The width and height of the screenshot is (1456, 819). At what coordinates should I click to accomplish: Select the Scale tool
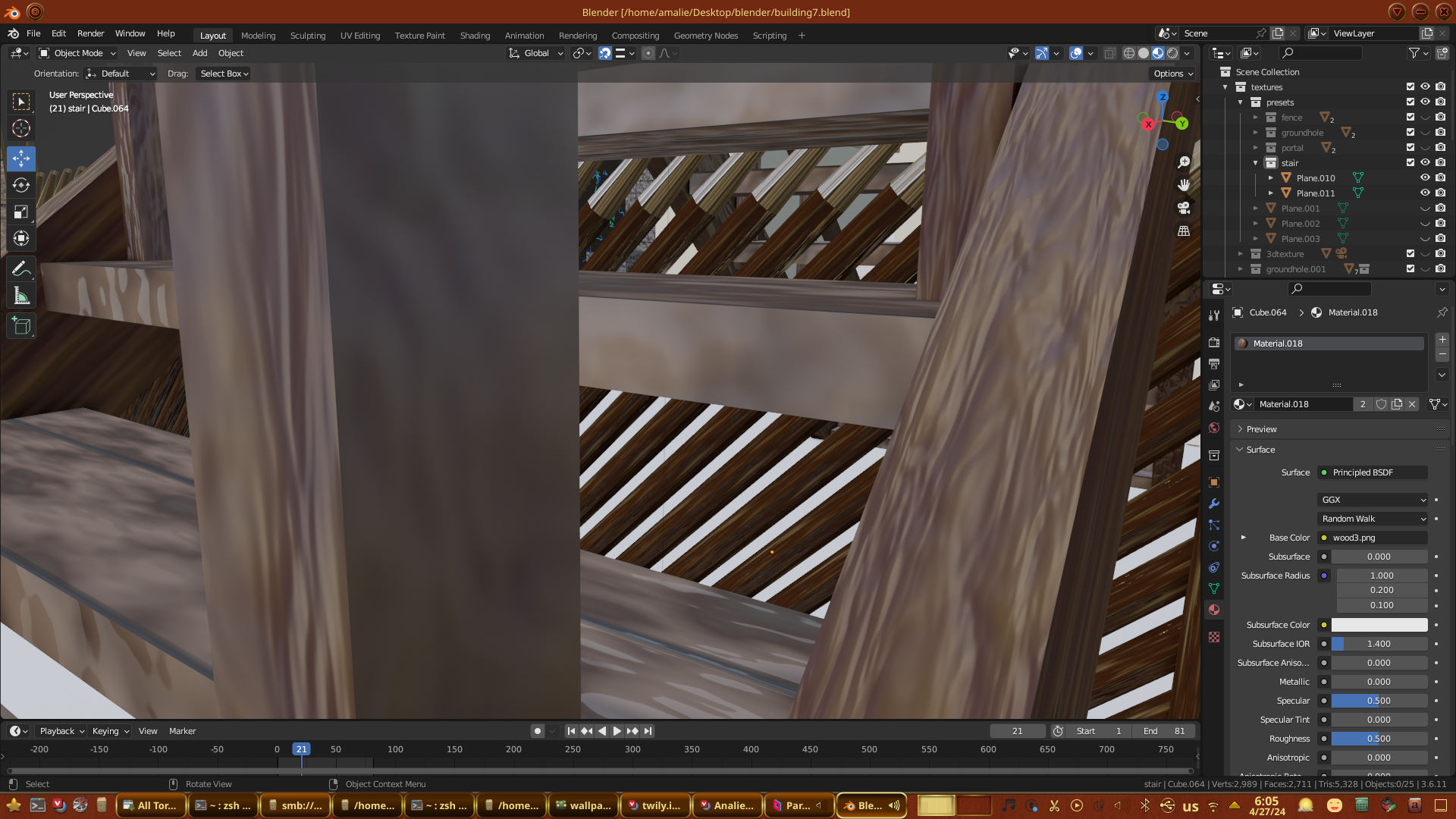point(21,212)
